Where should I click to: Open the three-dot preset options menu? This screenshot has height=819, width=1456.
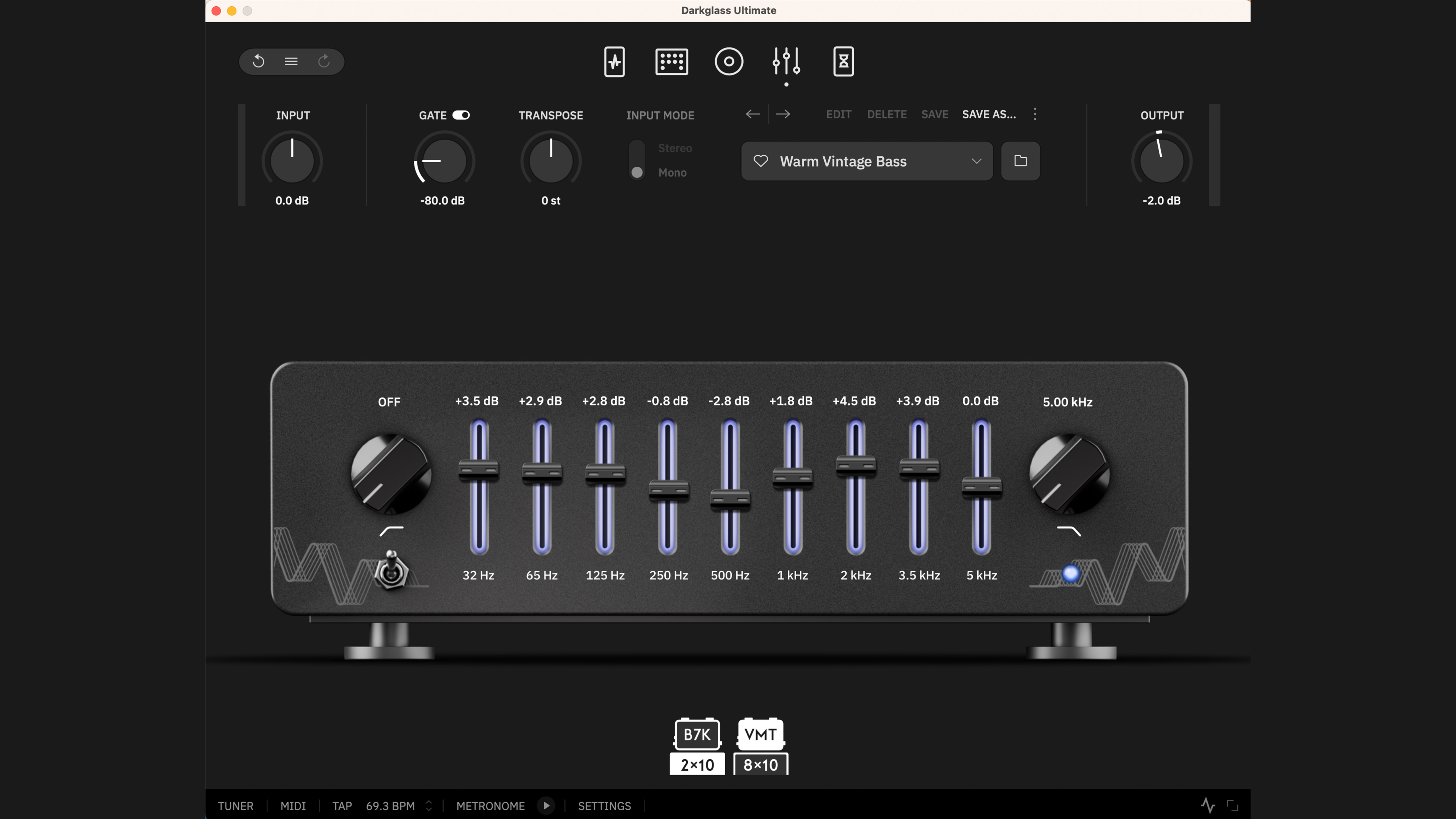pyautogui.click(x=1035, y=114)
